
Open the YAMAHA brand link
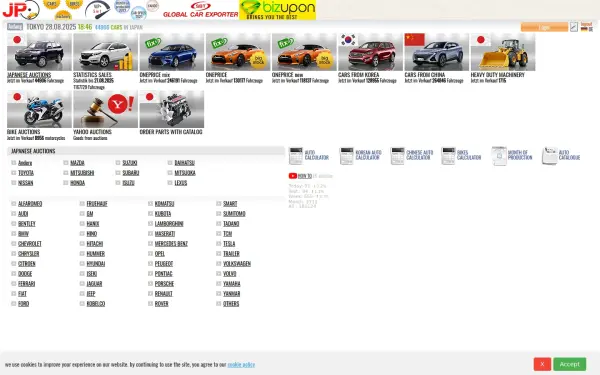(x=232, y=284)
